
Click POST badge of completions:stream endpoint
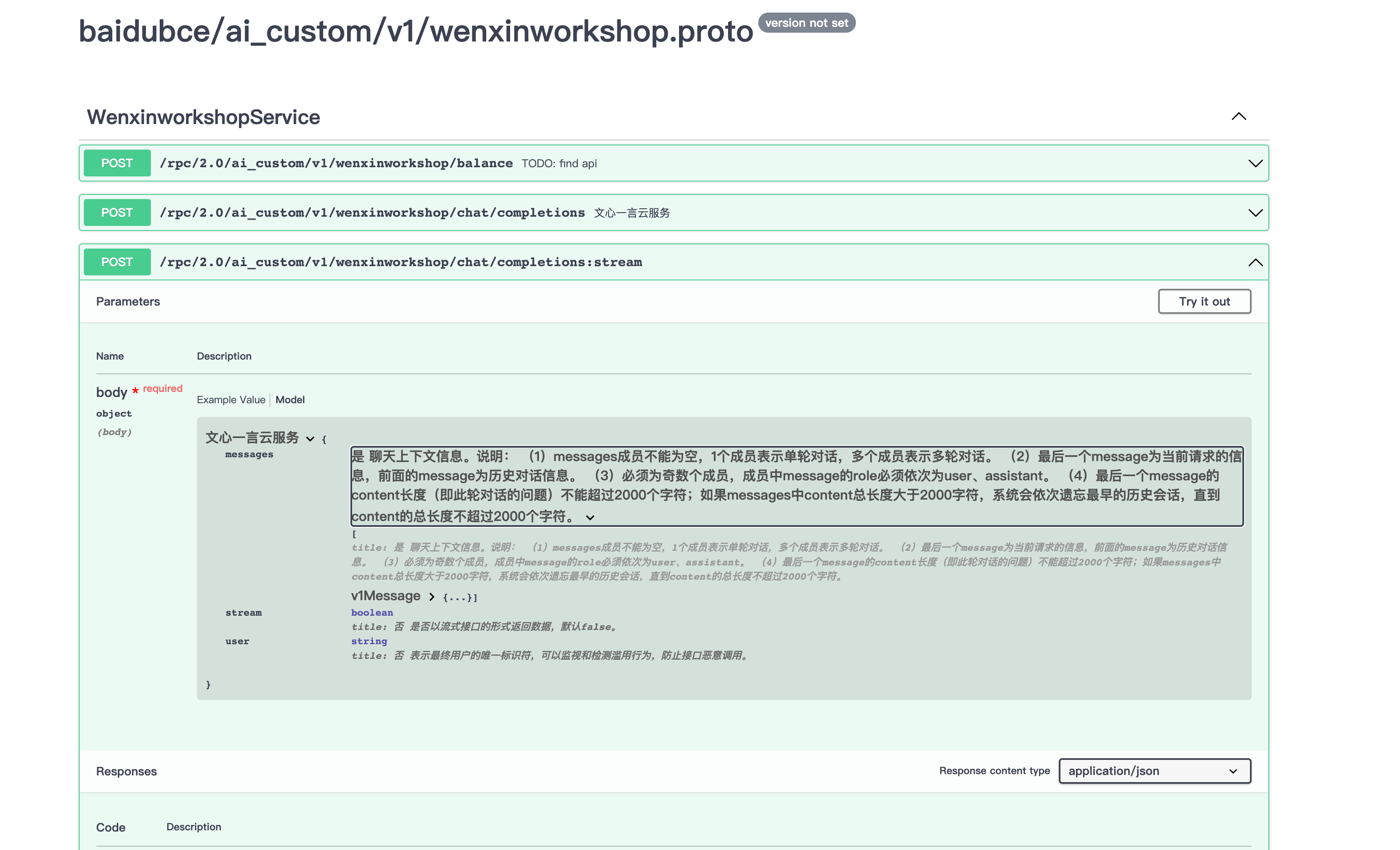pyautogui.click(x=117, y=262)
